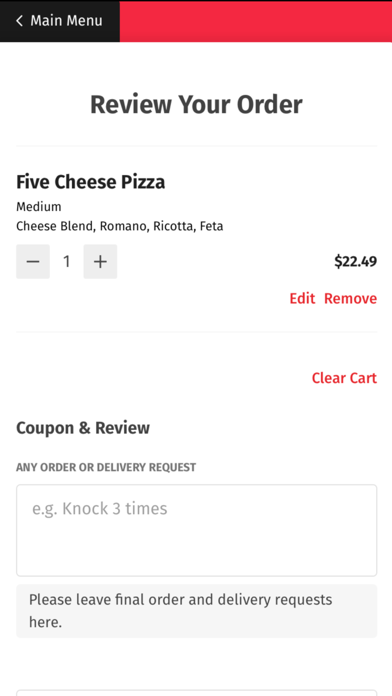Click the final order requests hint box
The width and height of the screenshot is (392, 696).
pyautogui.click(x=197, y=611)
